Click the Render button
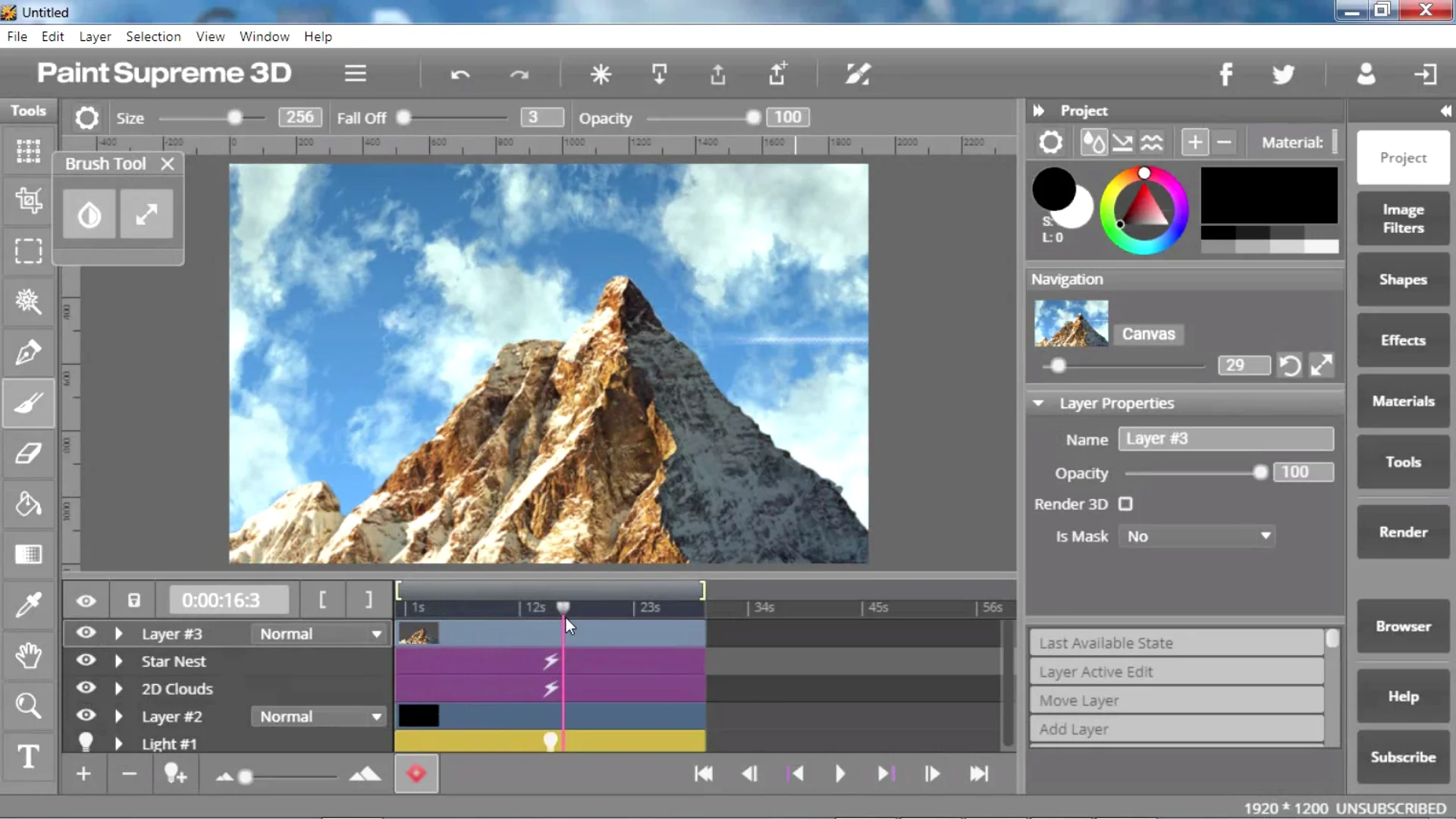1456x819 pixels. pos(1403,532)
